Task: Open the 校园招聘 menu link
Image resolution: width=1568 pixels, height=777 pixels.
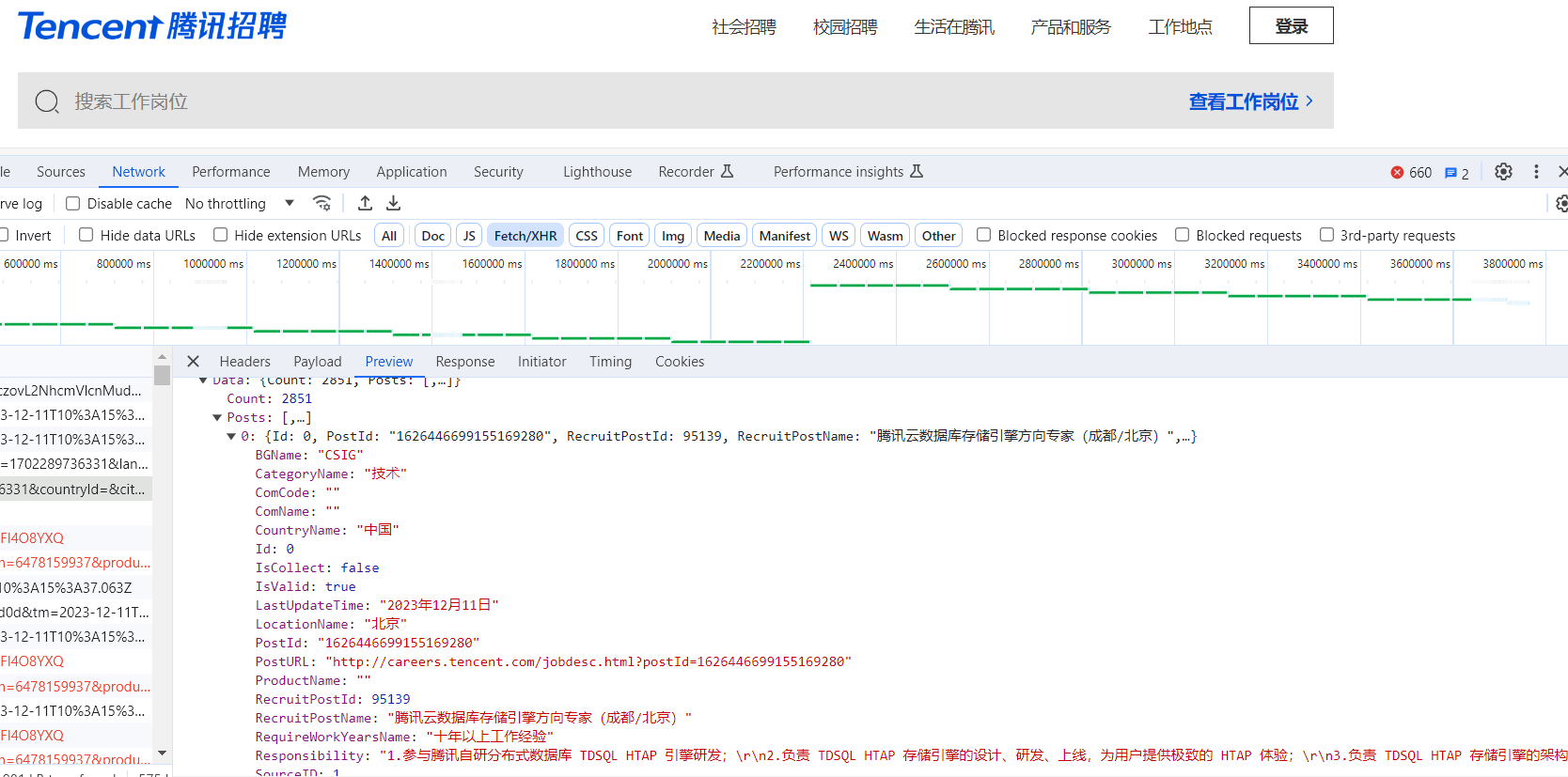Action: coord(845,27)
